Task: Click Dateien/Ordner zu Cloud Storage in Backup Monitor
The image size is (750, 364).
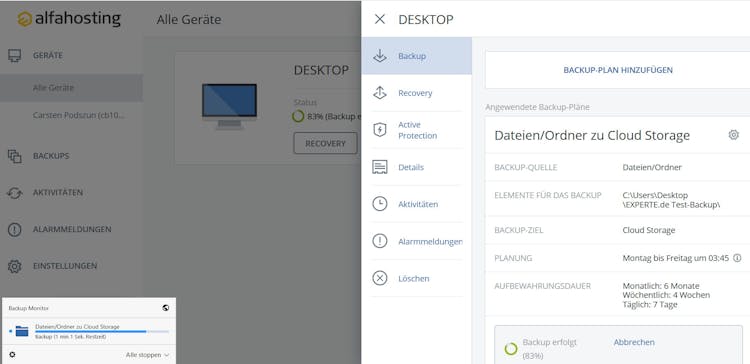Action: 77,327
